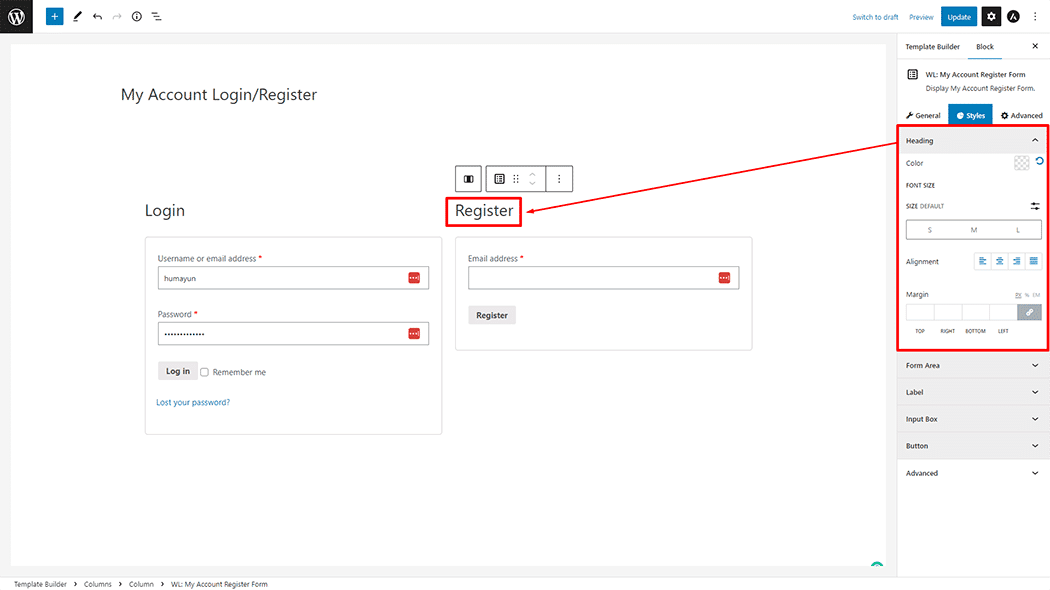Open the Heading Color swatch picker
The height and width of the screenshot is (590, 1050).
pyautogui.click(x=1021, y=162)
